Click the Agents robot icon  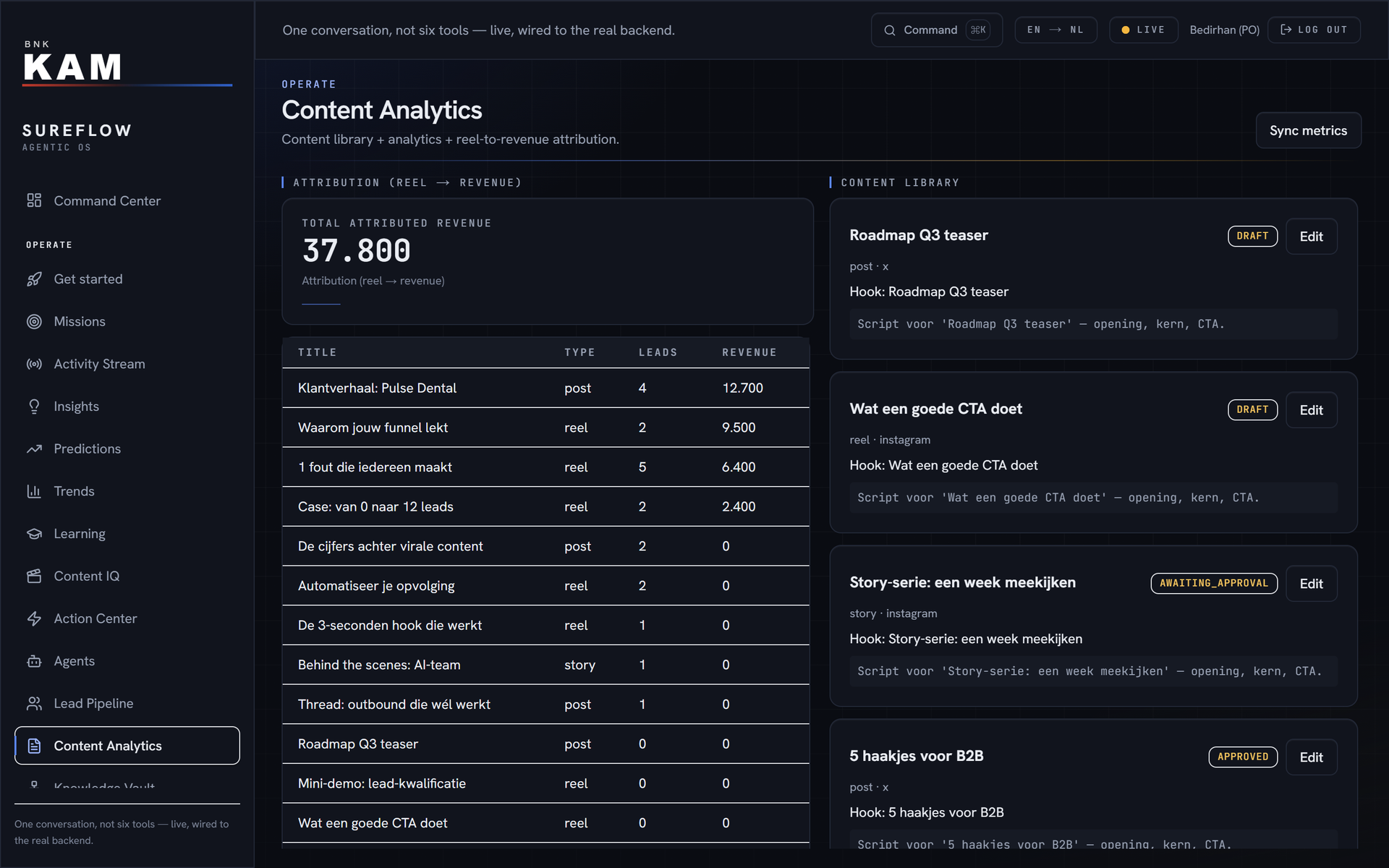point(34,661)
